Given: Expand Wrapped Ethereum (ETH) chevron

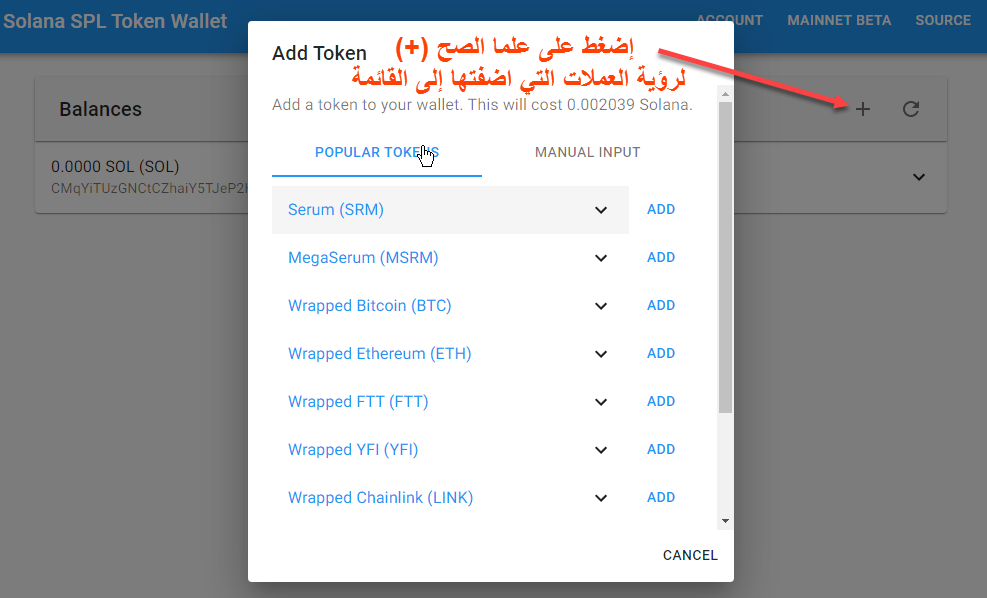Looking at the screenshot, I should 601,354.
